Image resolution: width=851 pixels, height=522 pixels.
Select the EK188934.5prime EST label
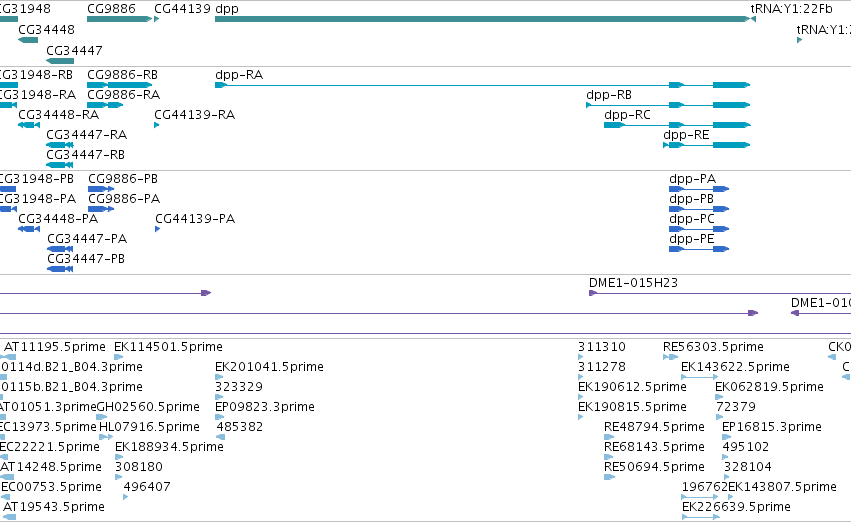[x=169, y=447]
